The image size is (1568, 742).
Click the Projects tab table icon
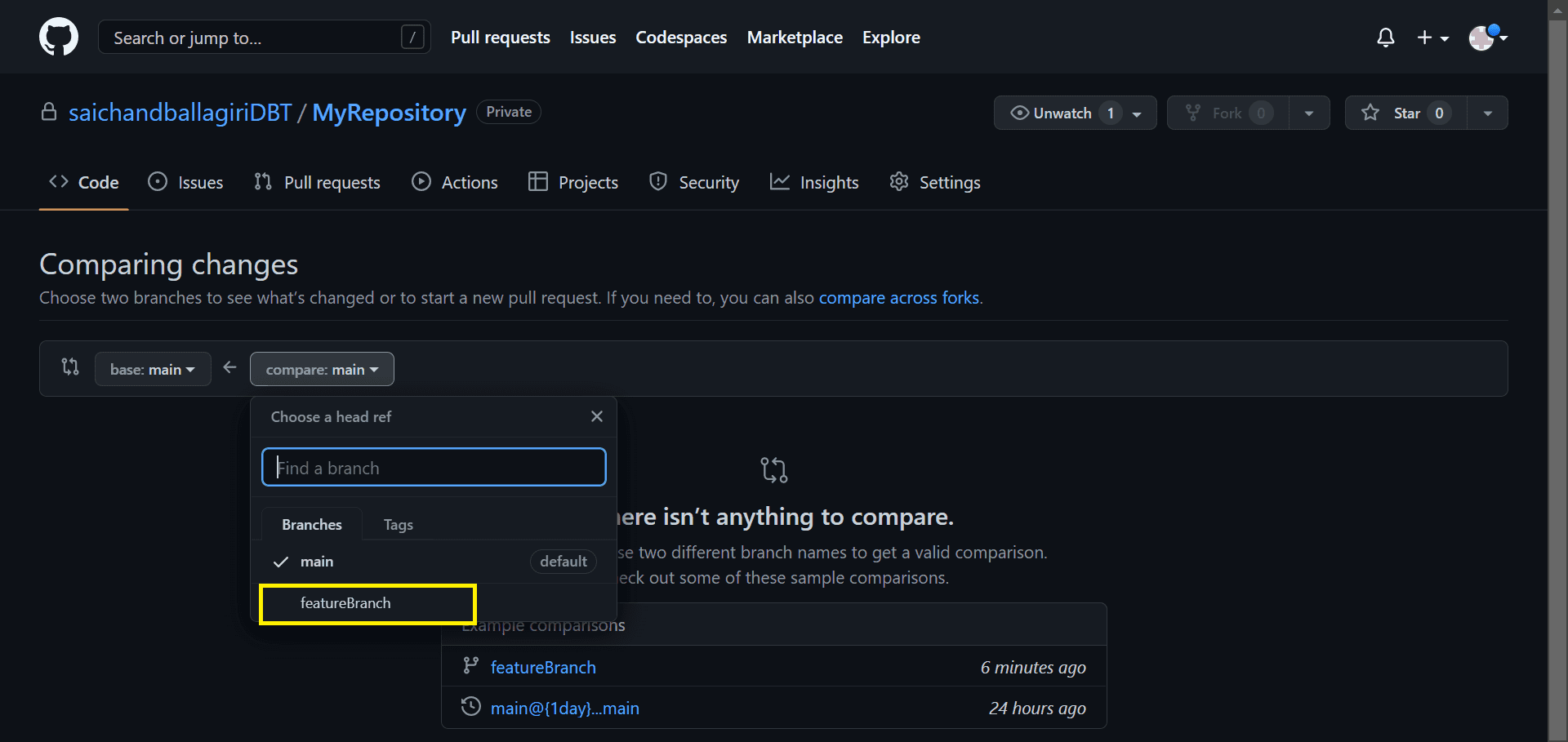click(x=537, y=181)
